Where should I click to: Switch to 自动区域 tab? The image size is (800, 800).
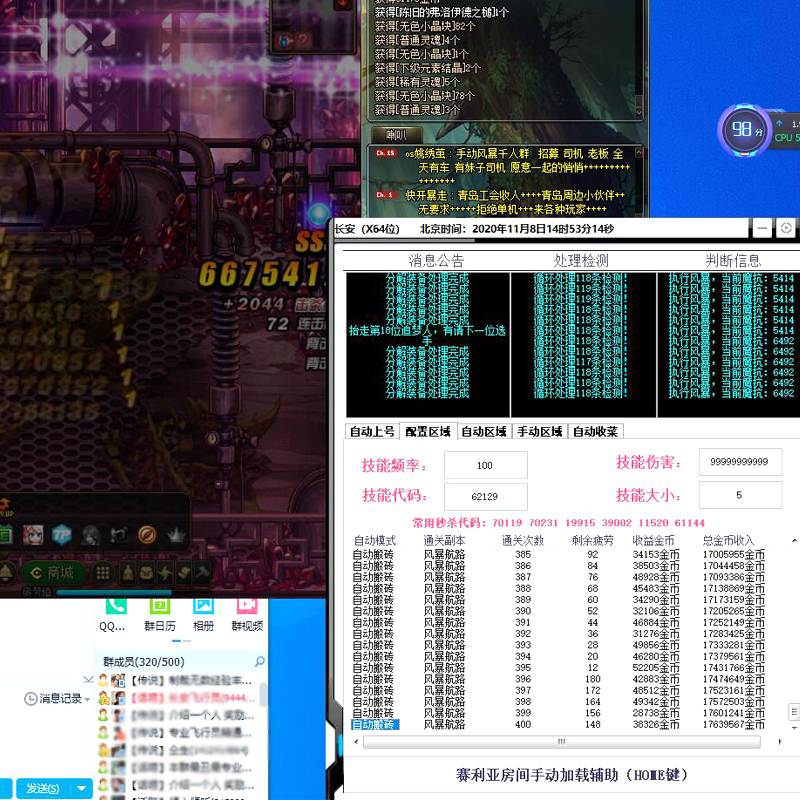click(484, 432)
